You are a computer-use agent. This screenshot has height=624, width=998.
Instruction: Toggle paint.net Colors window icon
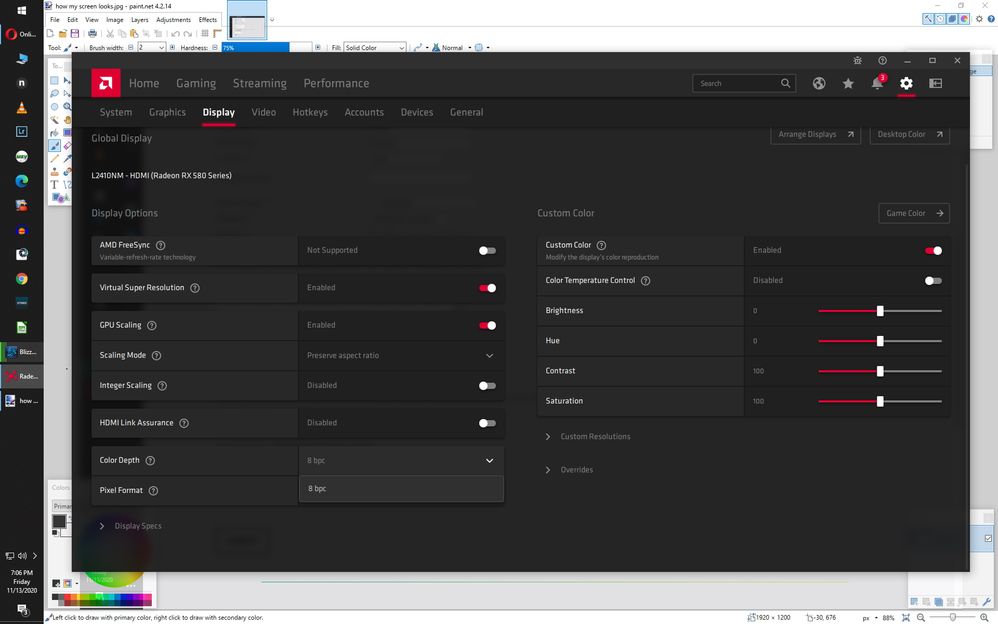point(964,19)
